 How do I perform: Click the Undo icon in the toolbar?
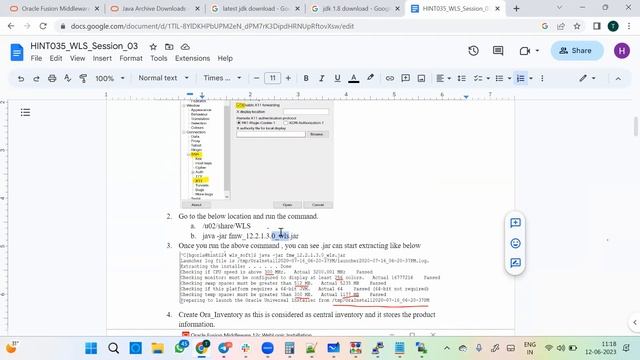[x=21, y=78]
